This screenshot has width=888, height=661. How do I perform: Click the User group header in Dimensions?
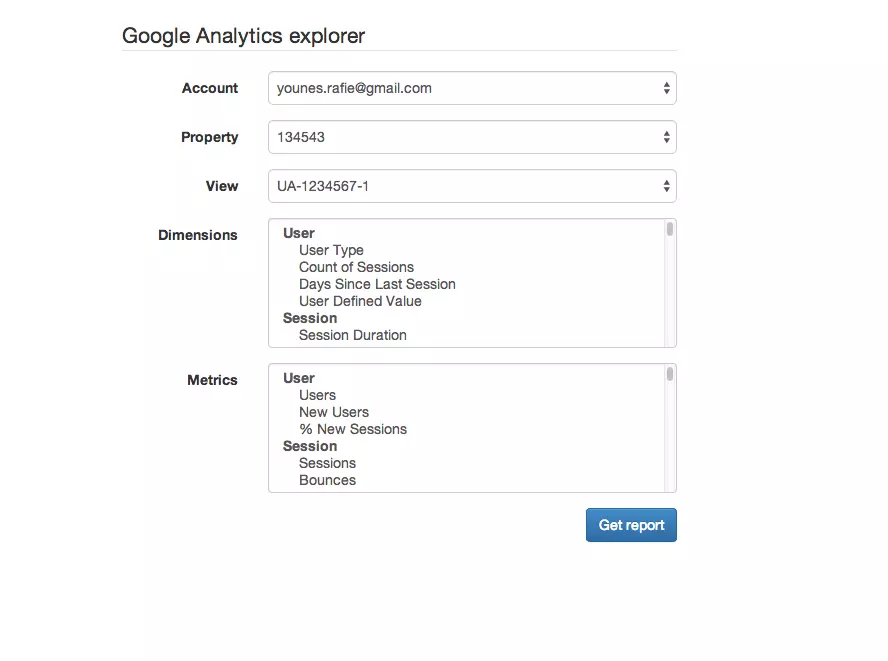coord(298,233)
